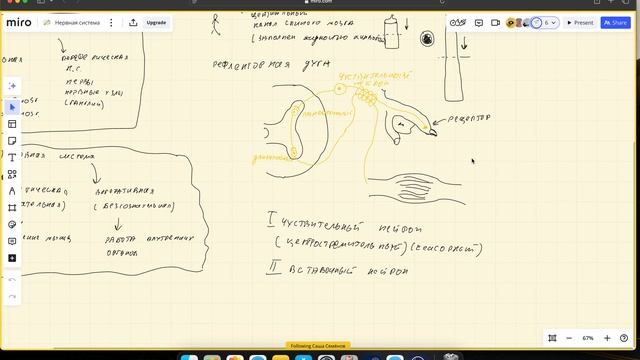Open board options three-dot menu
640x360 pixels.
(x=111, y=23)
